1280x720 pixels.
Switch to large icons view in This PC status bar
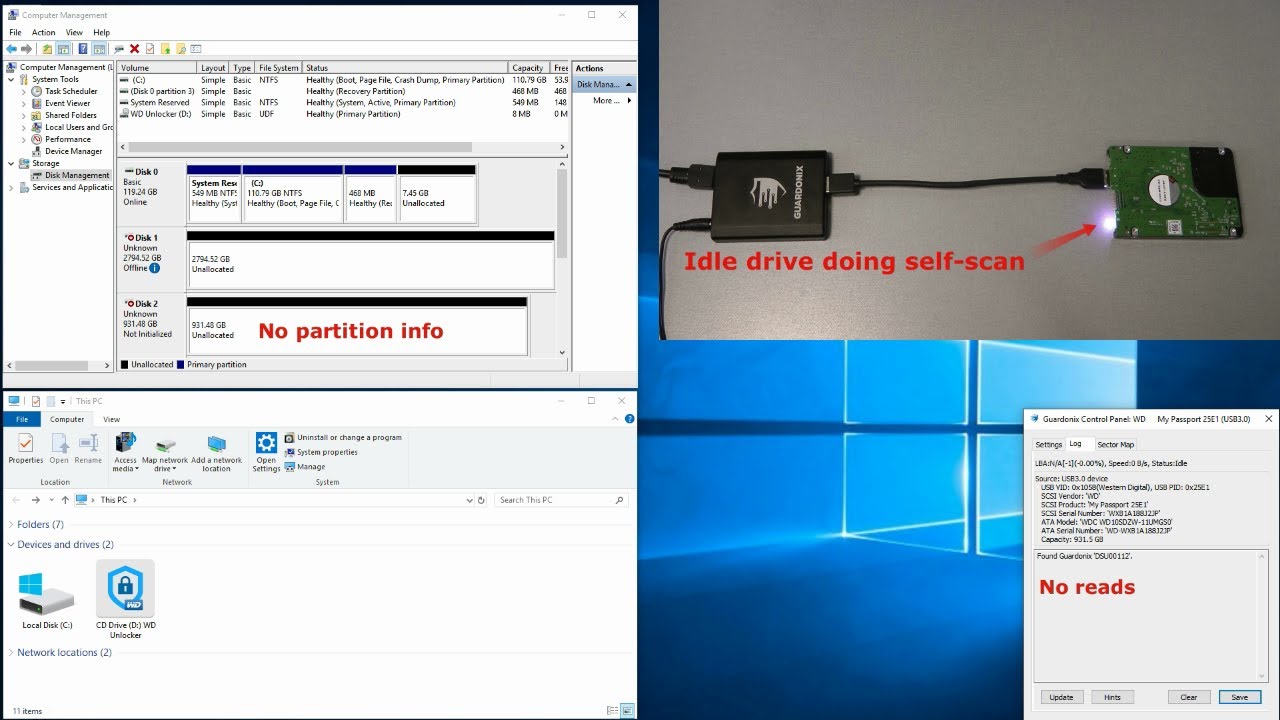point(627,711)
